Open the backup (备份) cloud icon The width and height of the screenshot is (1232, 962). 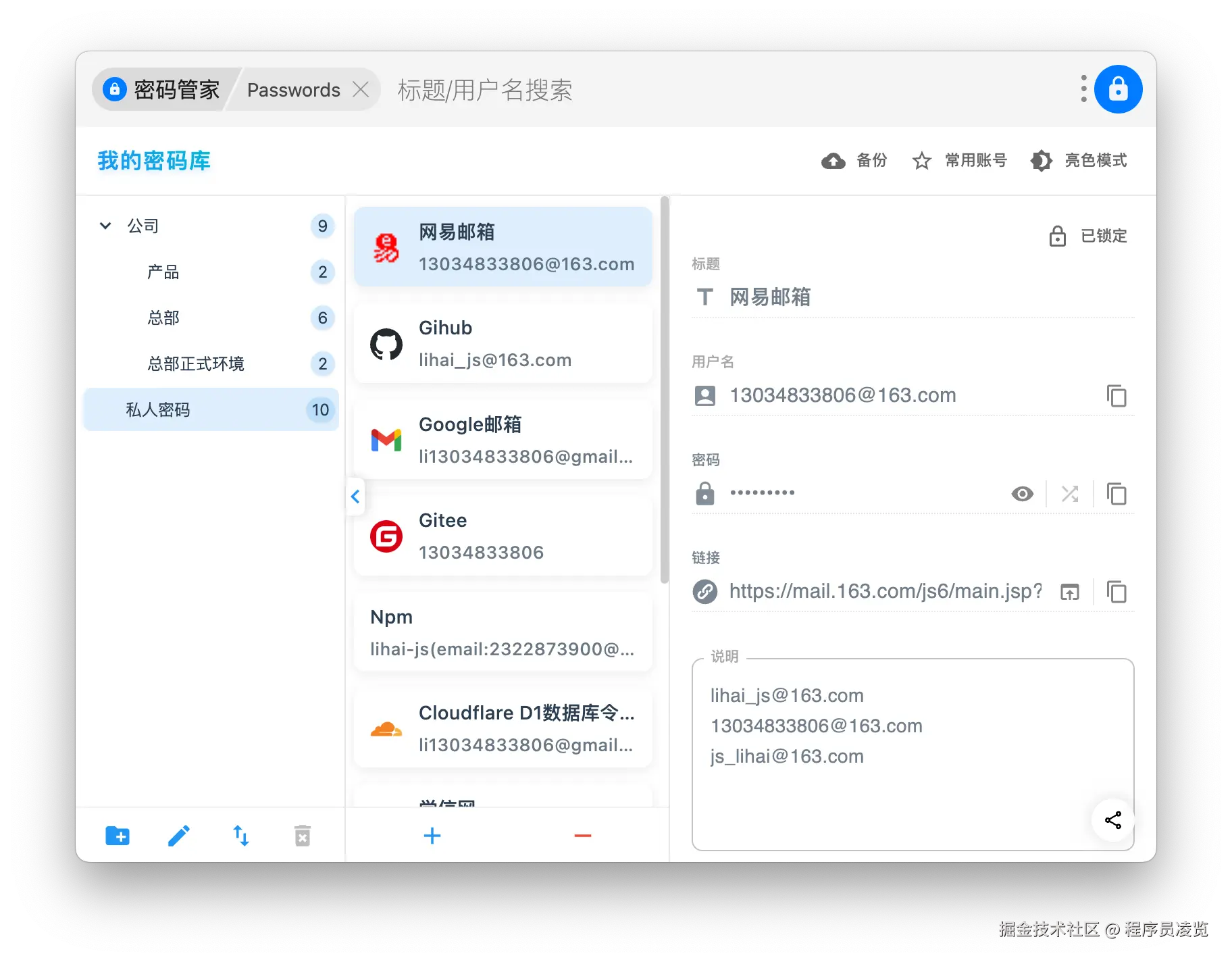833,161
